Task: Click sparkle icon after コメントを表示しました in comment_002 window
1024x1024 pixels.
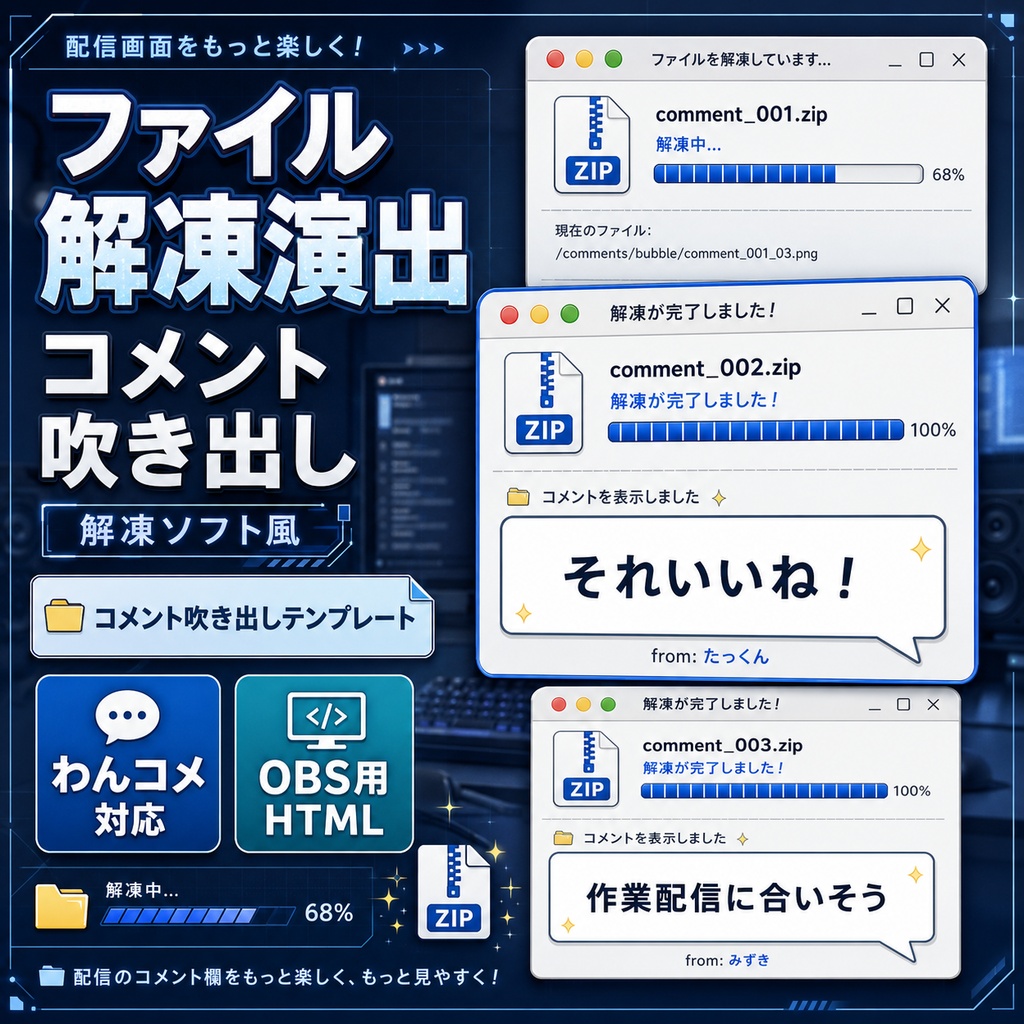Action: coord(718,498)
